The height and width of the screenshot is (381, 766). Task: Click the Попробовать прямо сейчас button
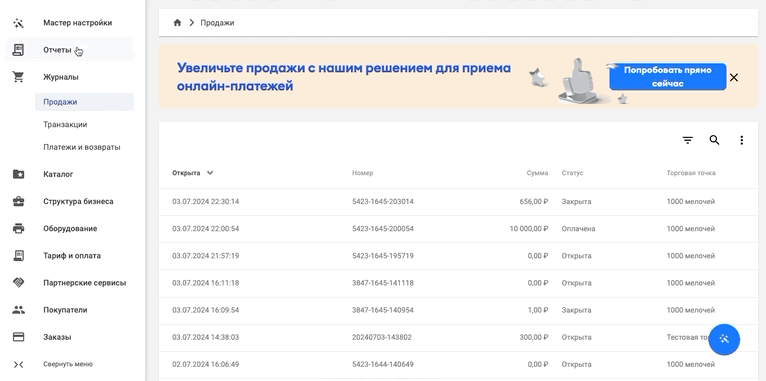click(667, 77)
